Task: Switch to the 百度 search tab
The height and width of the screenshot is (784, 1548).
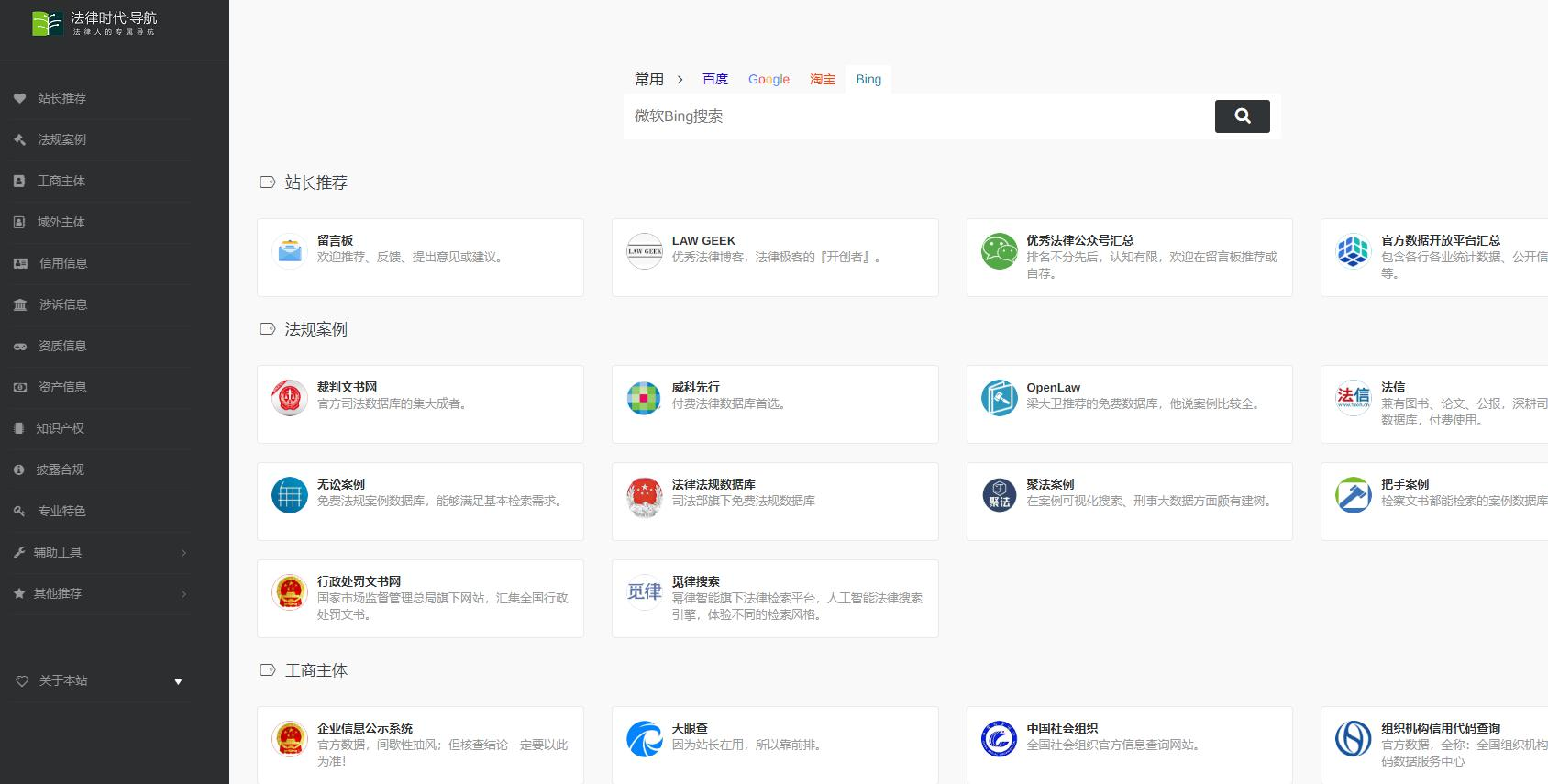Action: (x=715, y=79)
